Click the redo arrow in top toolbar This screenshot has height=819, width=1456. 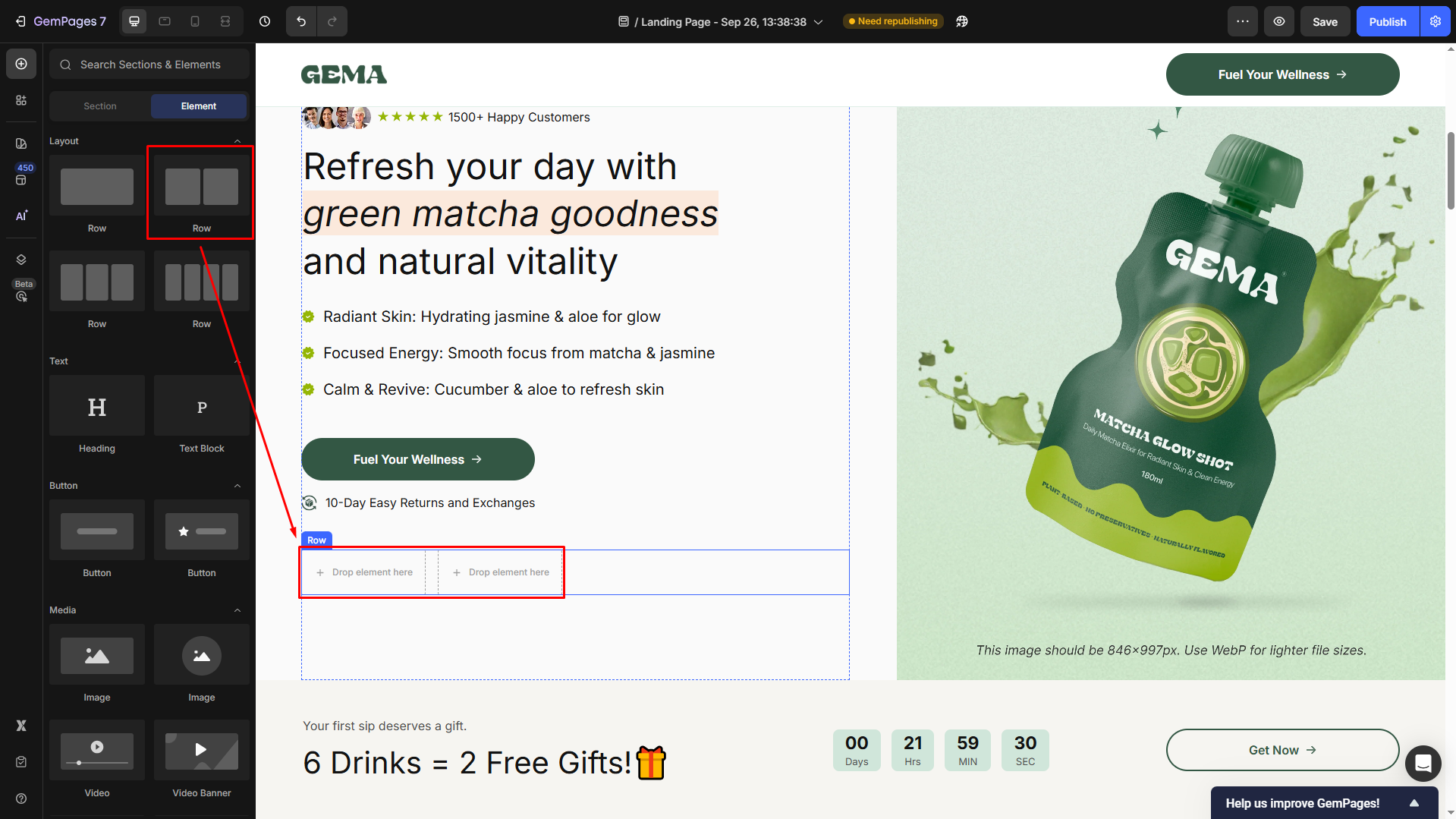coord(332,21)
